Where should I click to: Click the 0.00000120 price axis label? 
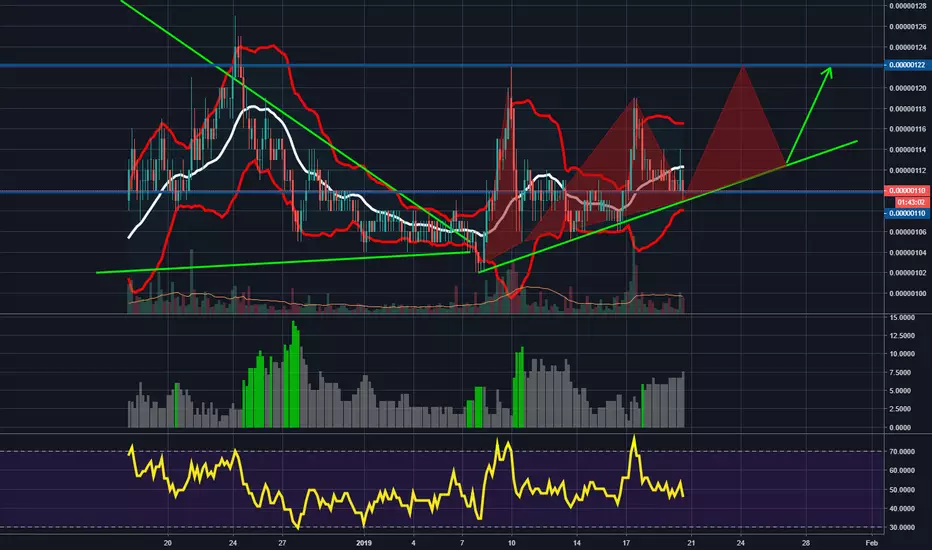pos(908,88)
